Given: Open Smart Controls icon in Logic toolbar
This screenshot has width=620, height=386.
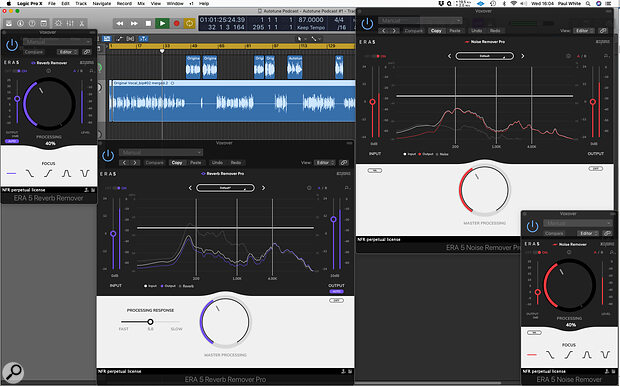Looking at the screenshot, I should [58, 23].
